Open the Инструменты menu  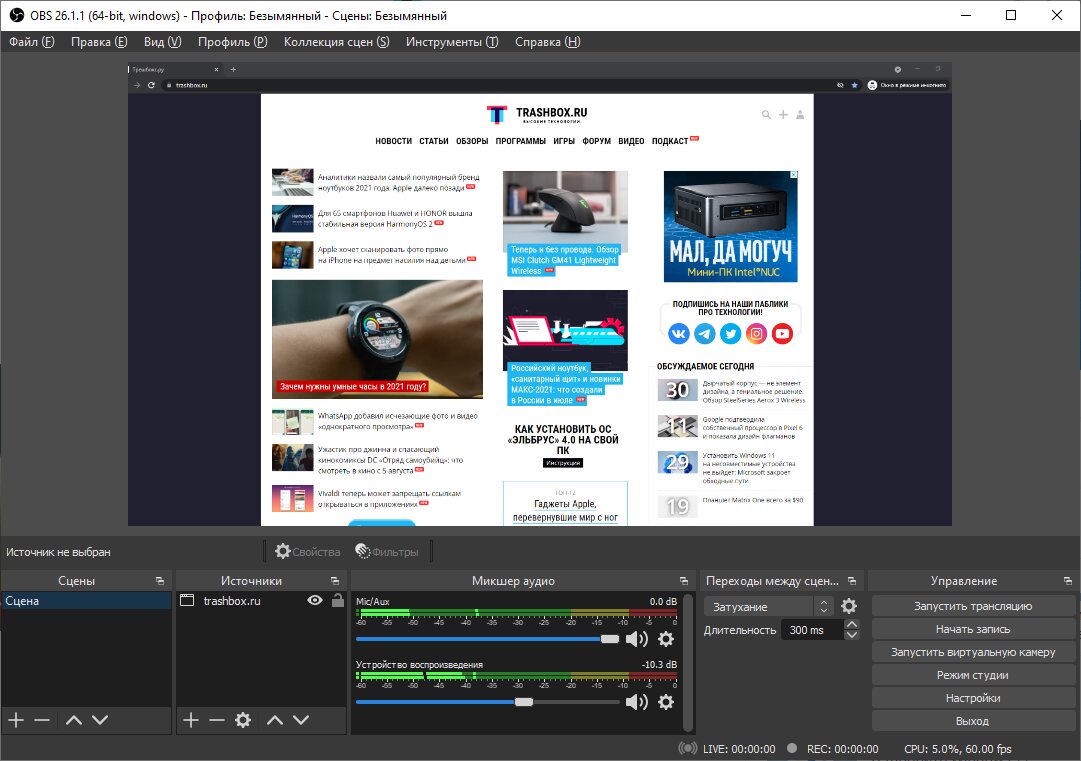(x=452, y=42)
